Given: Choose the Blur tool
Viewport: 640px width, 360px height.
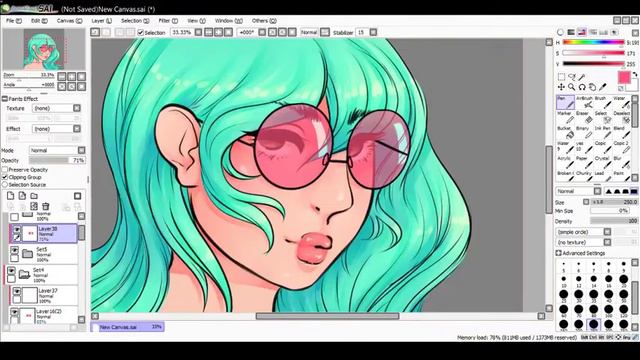Looking at the screenshot, I should (x=622, y=162).
